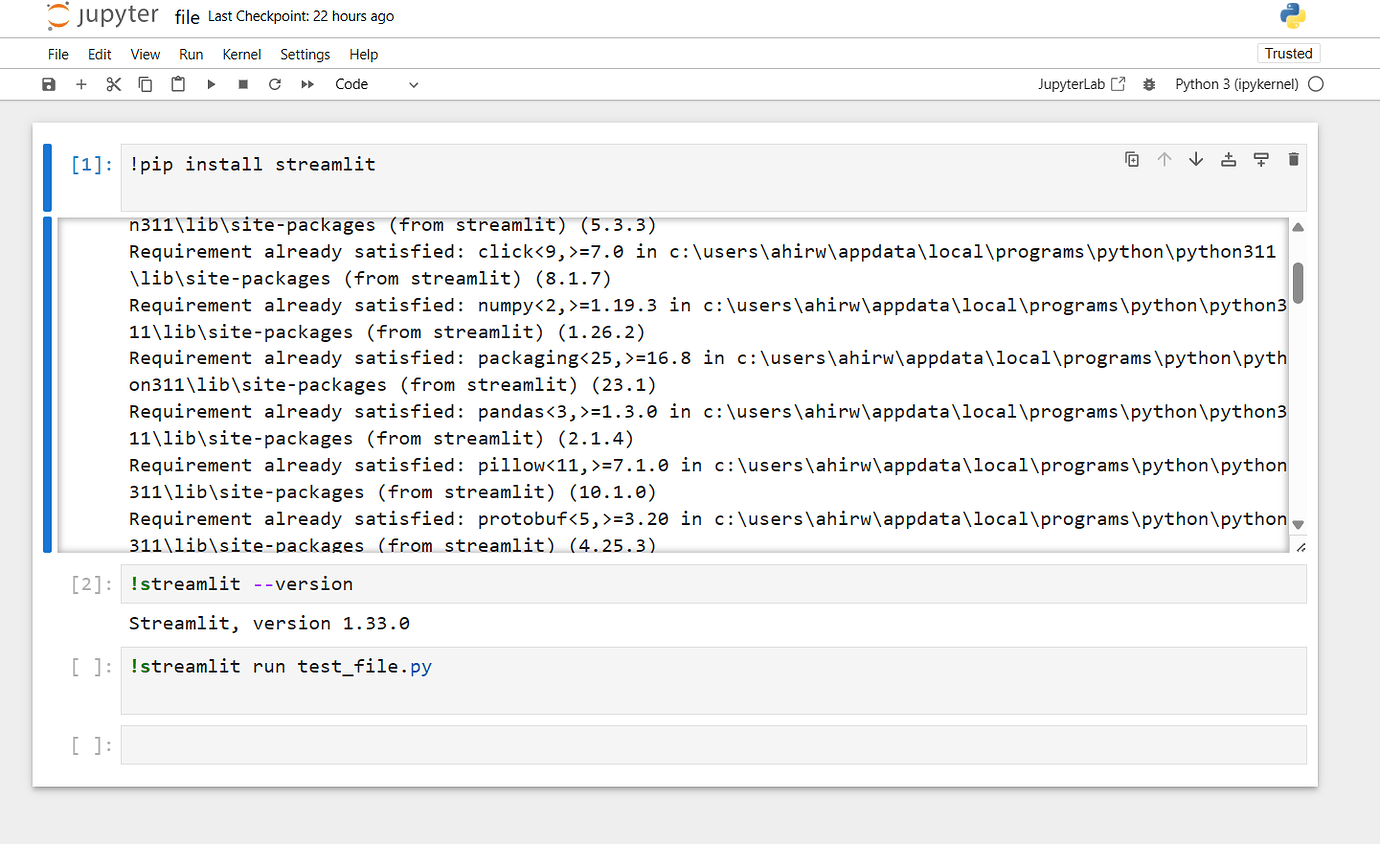Screen dimensions: 1380x844
Task: Save the notebook
Action: pyautogui.click(x=48, y=84)
